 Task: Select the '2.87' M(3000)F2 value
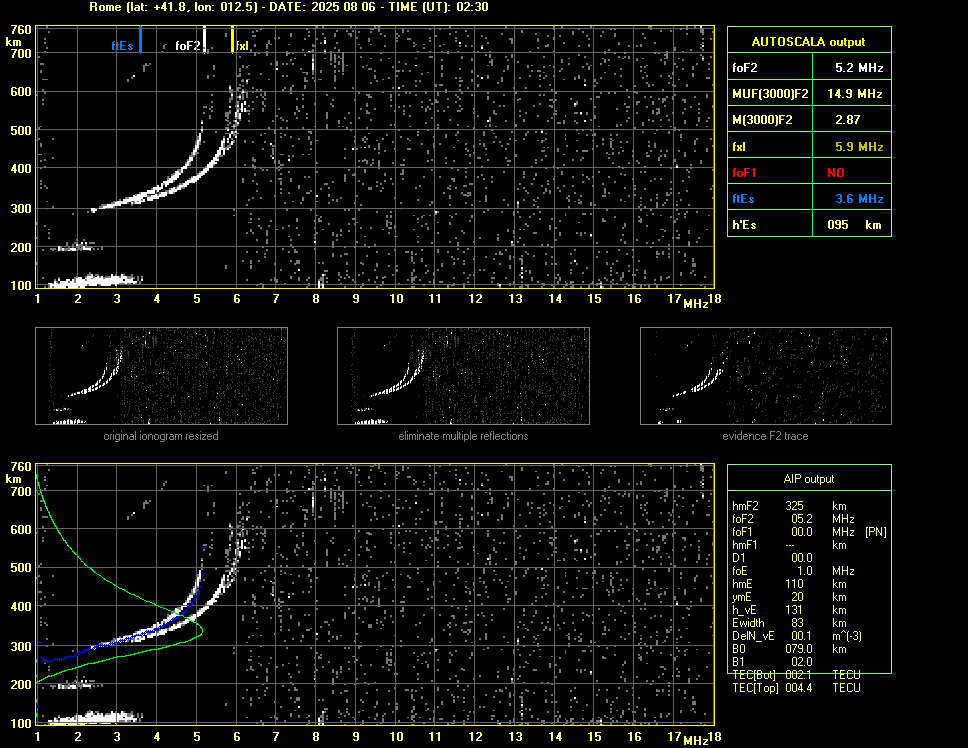click(x=847, y=120)
